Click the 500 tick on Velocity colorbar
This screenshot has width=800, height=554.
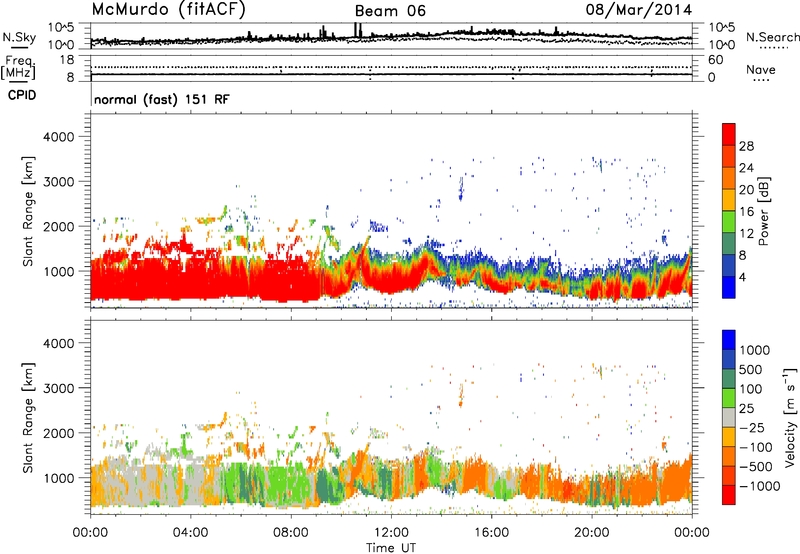pyautogui.click(x=751, y=369)
